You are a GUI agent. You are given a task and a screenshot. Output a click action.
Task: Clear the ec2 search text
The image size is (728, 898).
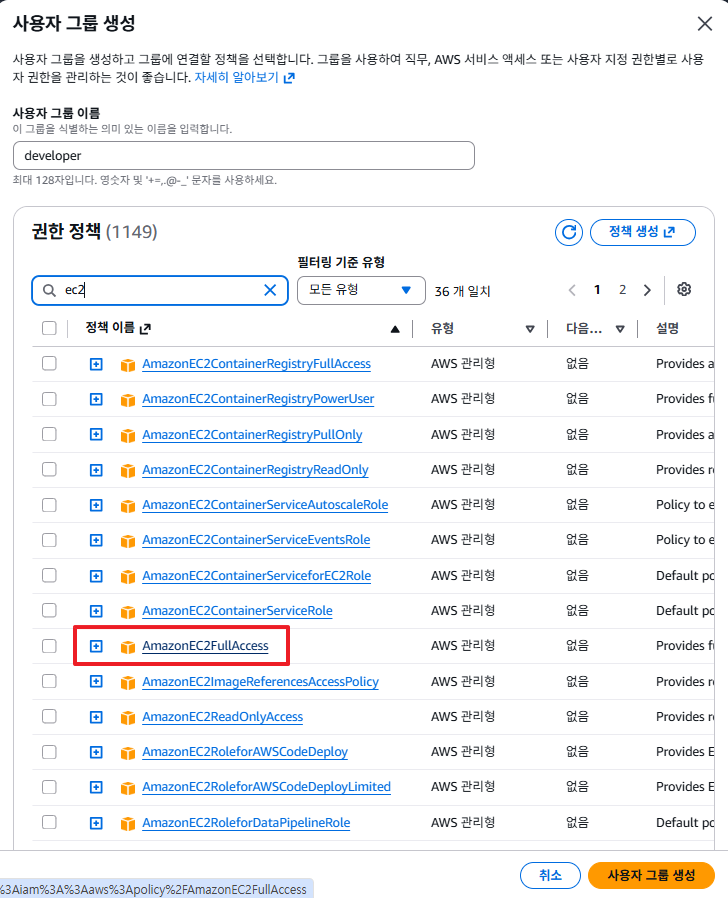click(270, 290)
